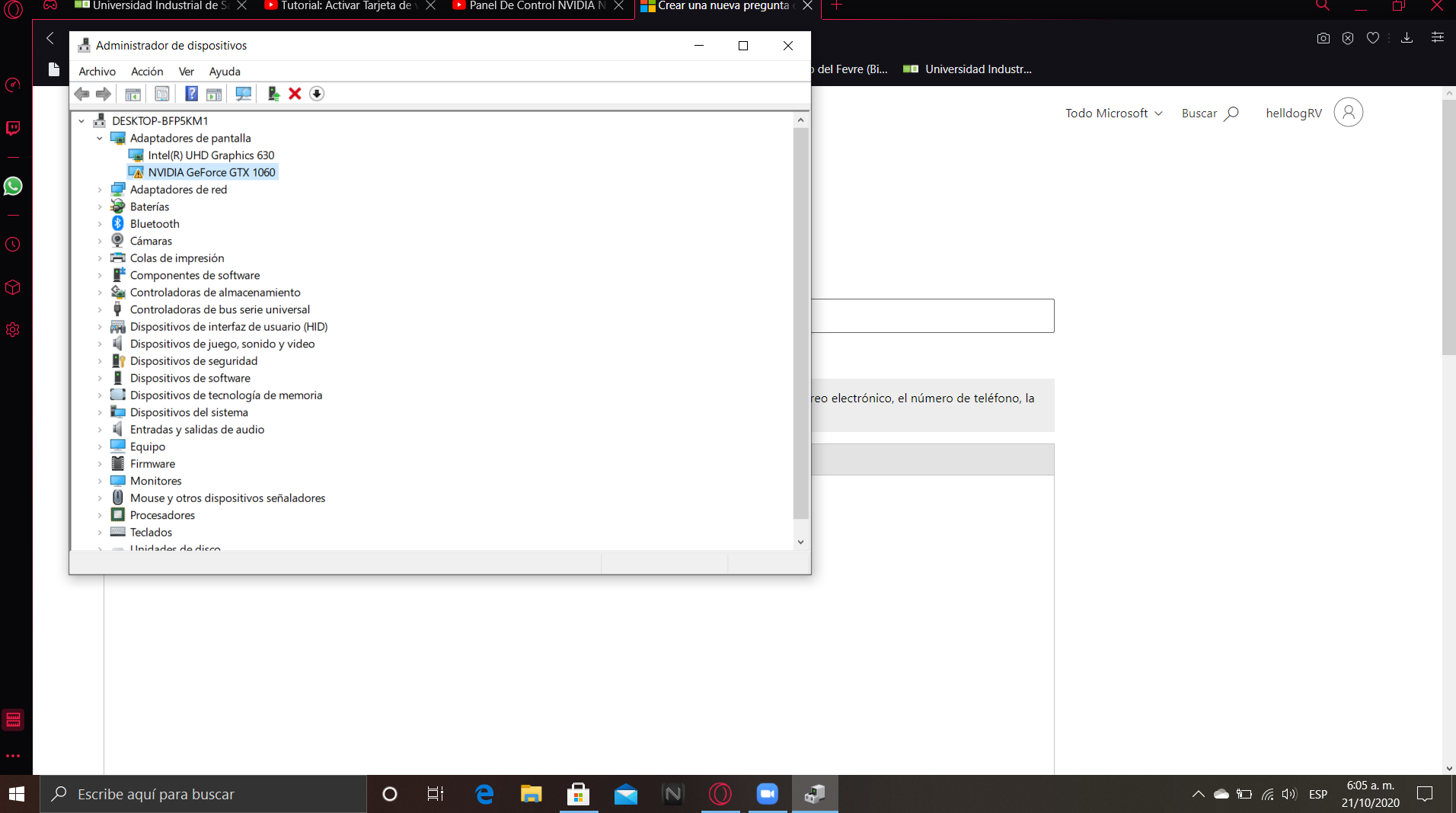
Task: Select Dispositivos de interfaz de usuario (HID)
Action: click(229, 327)
